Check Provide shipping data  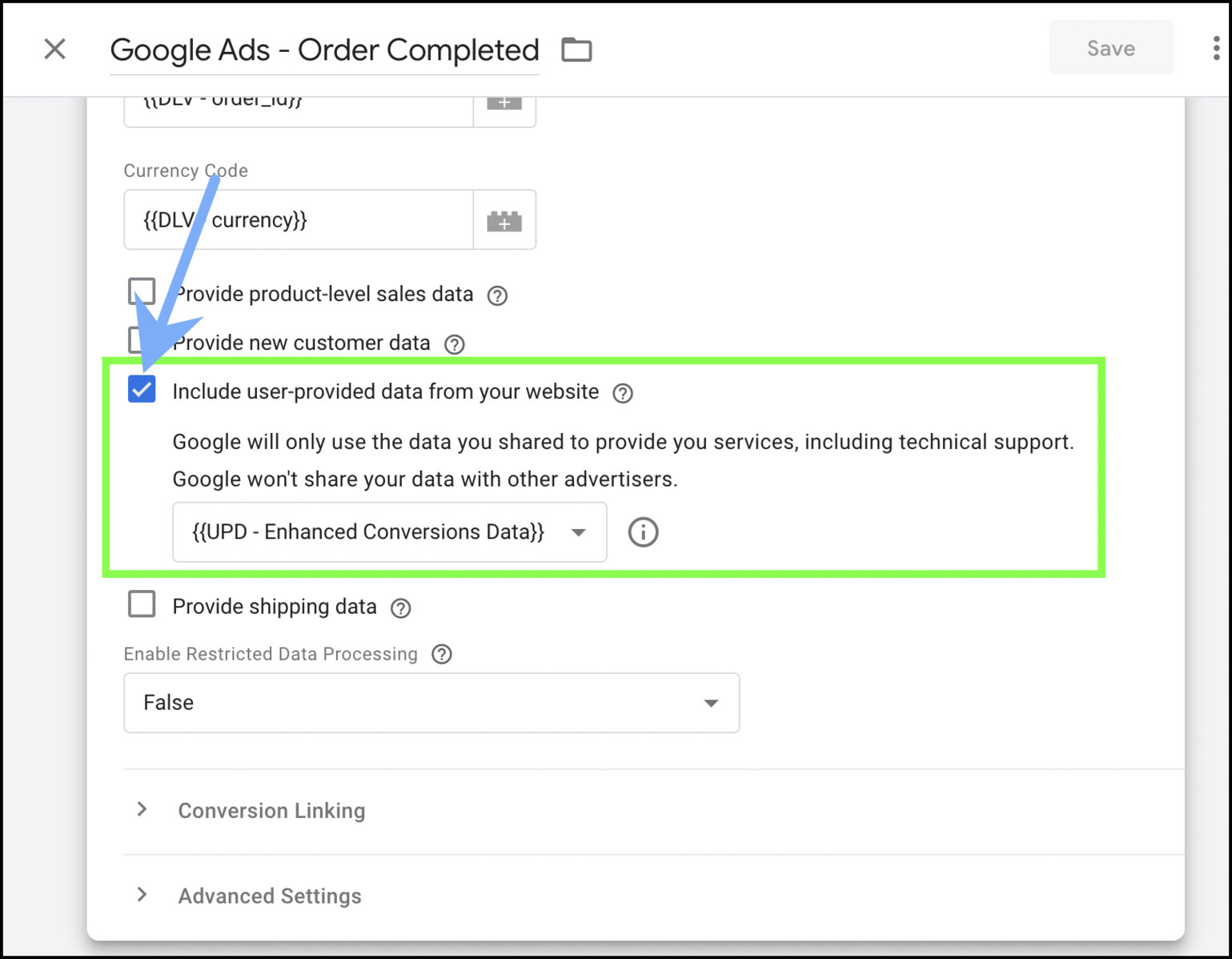(142, 604)
